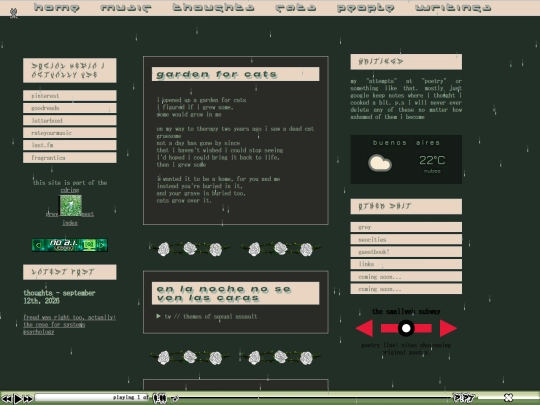The height and width of the screenshot is (405, 540).
Task: Open the thoughts nav tab
Action: click(213, 8)
